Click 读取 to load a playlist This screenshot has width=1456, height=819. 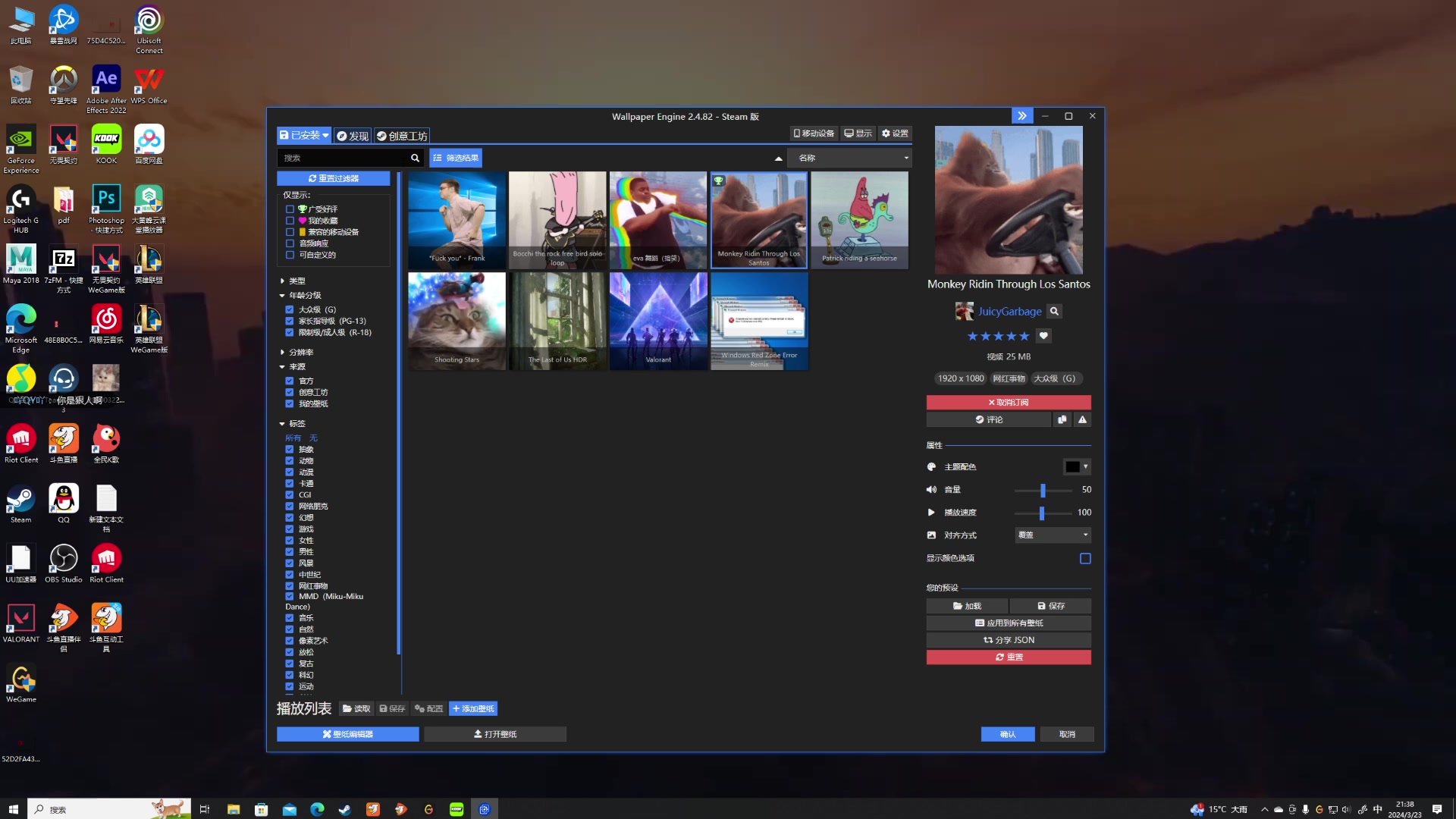click(356, 708)
